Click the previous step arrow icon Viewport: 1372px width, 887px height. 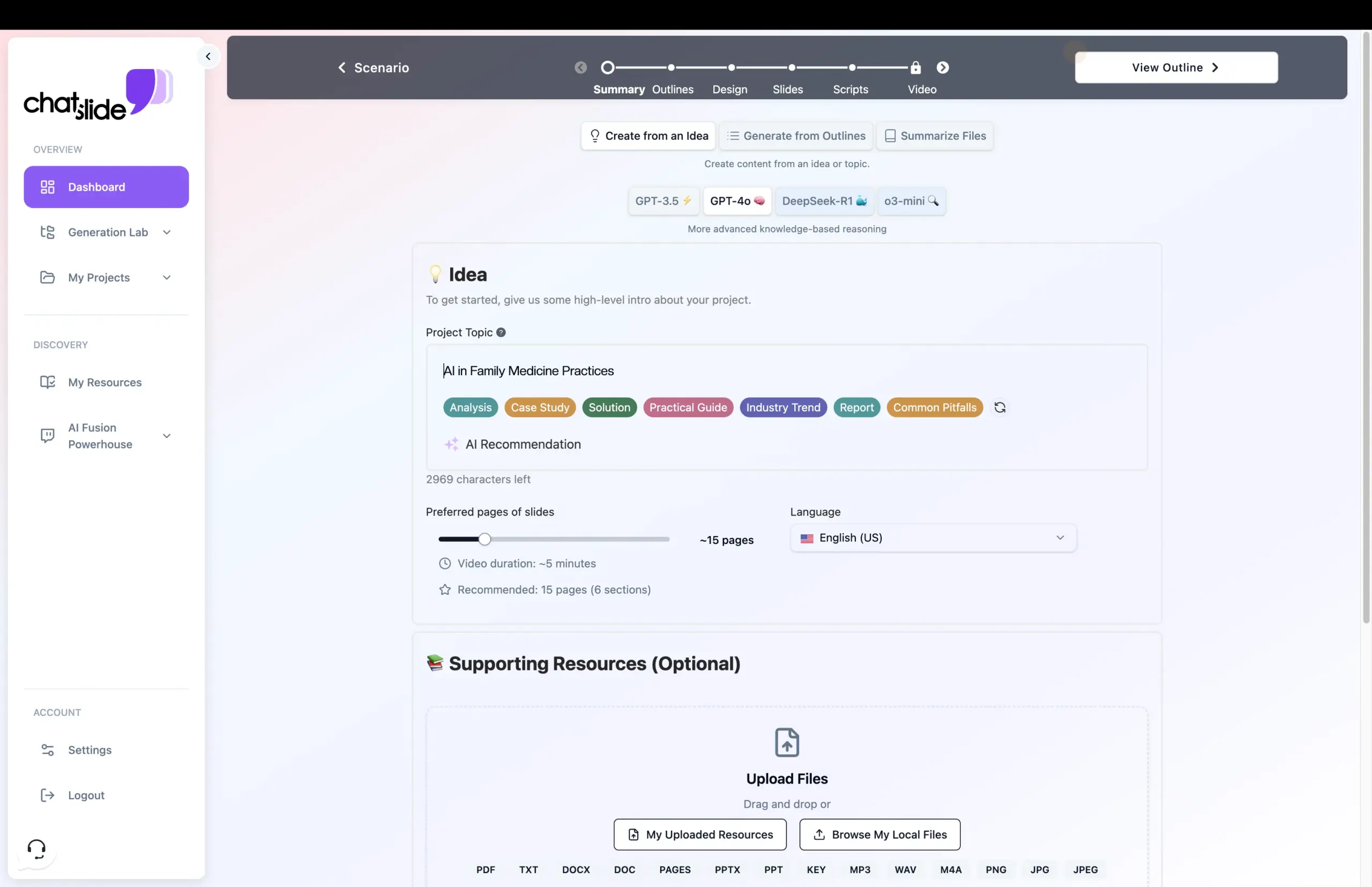580,68
